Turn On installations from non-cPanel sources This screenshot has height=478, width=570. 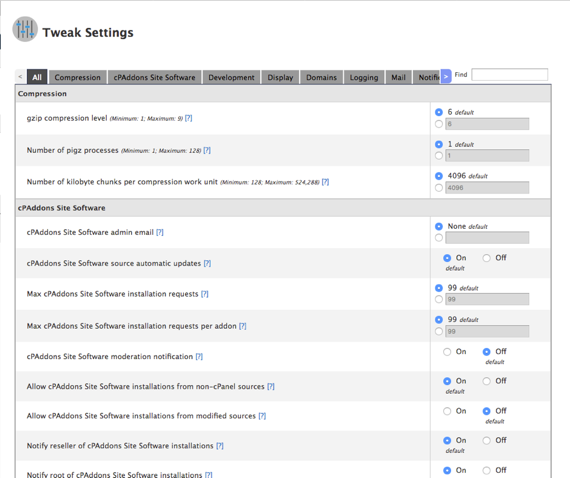tap(447, 381)
